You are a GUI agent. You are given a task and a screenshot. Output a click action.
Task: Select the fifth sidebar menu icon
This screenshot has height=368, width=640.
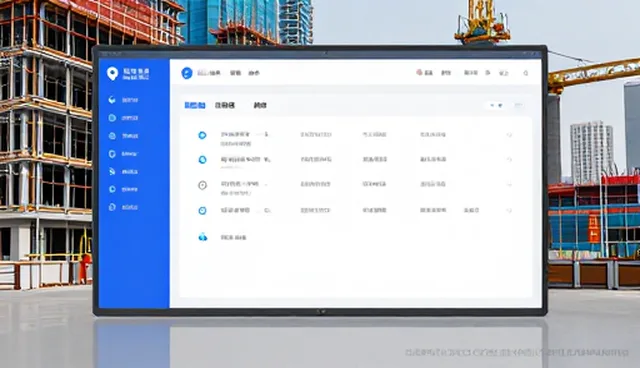pos(112,172)
